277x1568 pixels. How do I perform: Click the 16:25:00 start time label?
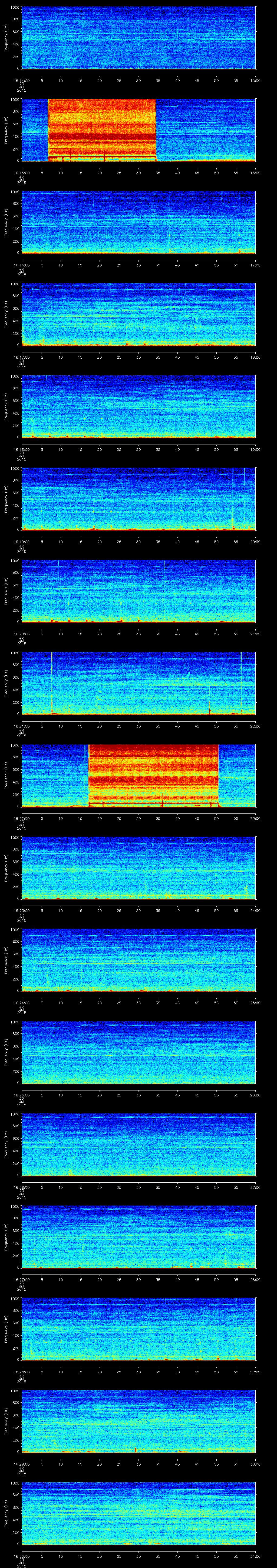[21, 1095]
